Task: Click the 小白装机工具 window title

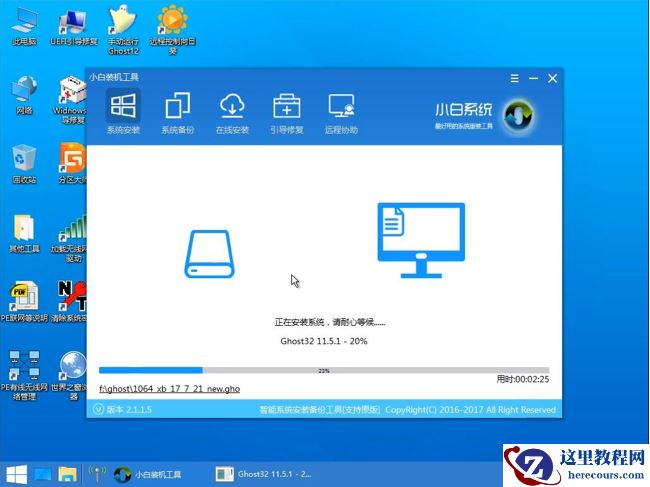Action: [x=114, y=77]
